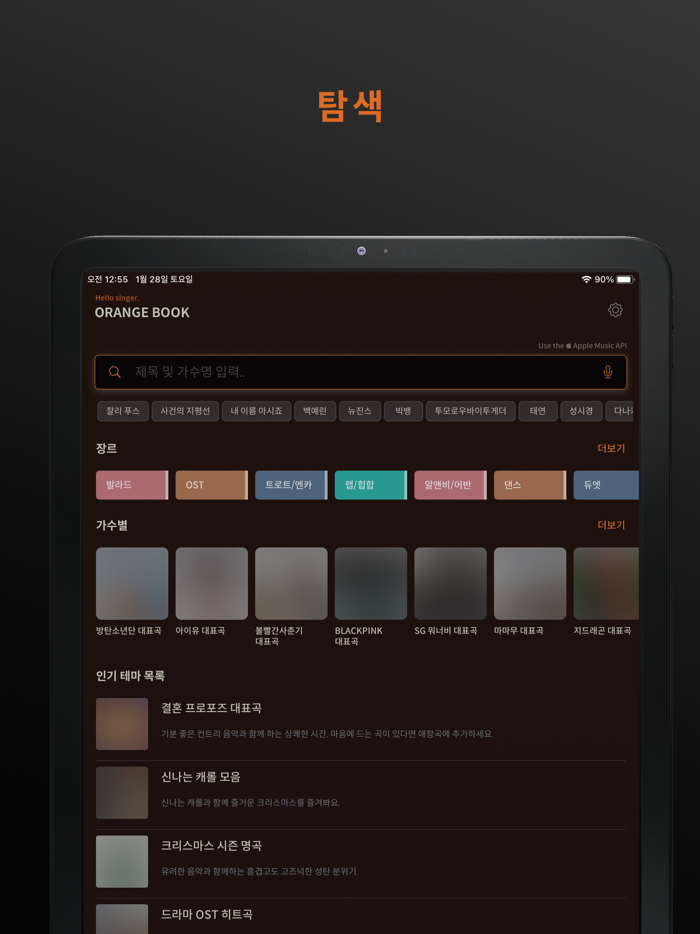Open the 알앤비/어반 genre card
This screenshot has width=700, height=934.
click(x=450, y=485)
